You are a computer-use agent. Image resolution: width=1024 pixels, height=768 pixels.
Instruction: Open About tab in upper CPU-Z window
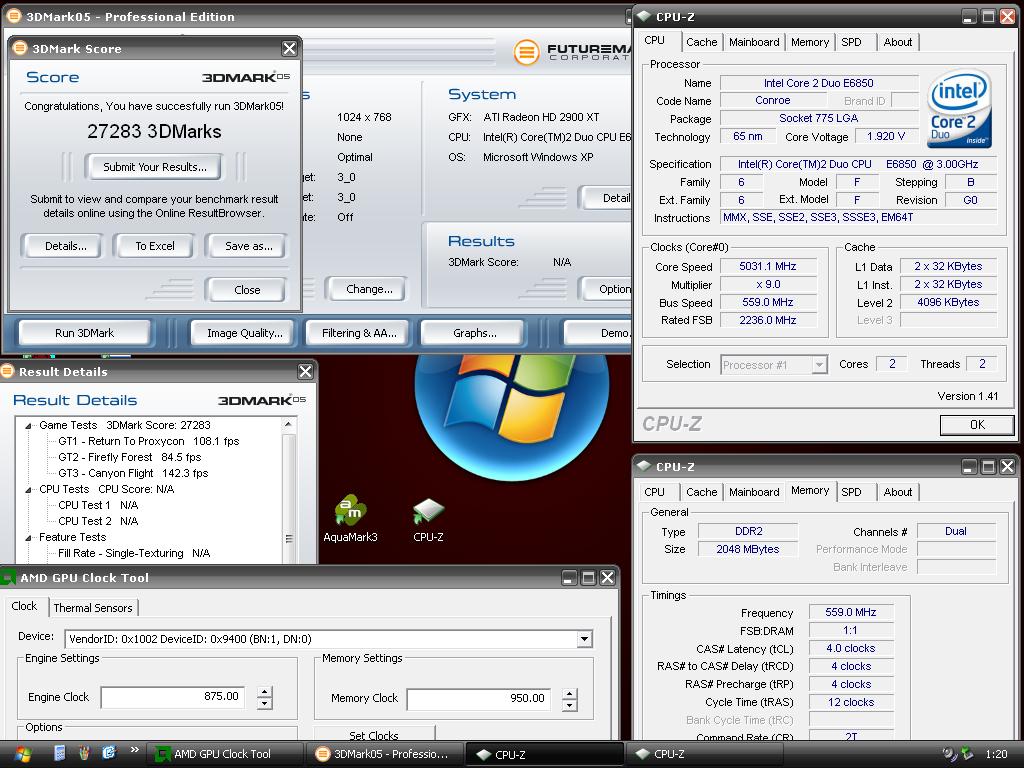point(898,42)
